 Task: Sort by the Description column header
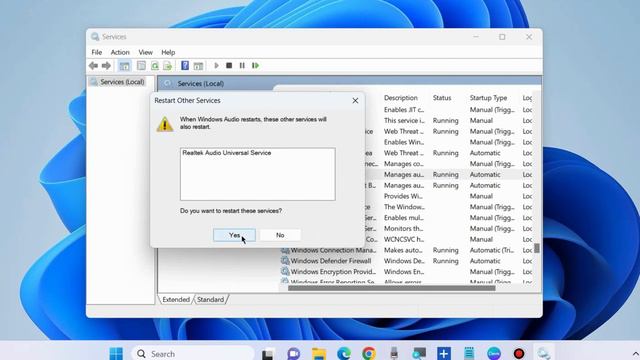(401, 98)
